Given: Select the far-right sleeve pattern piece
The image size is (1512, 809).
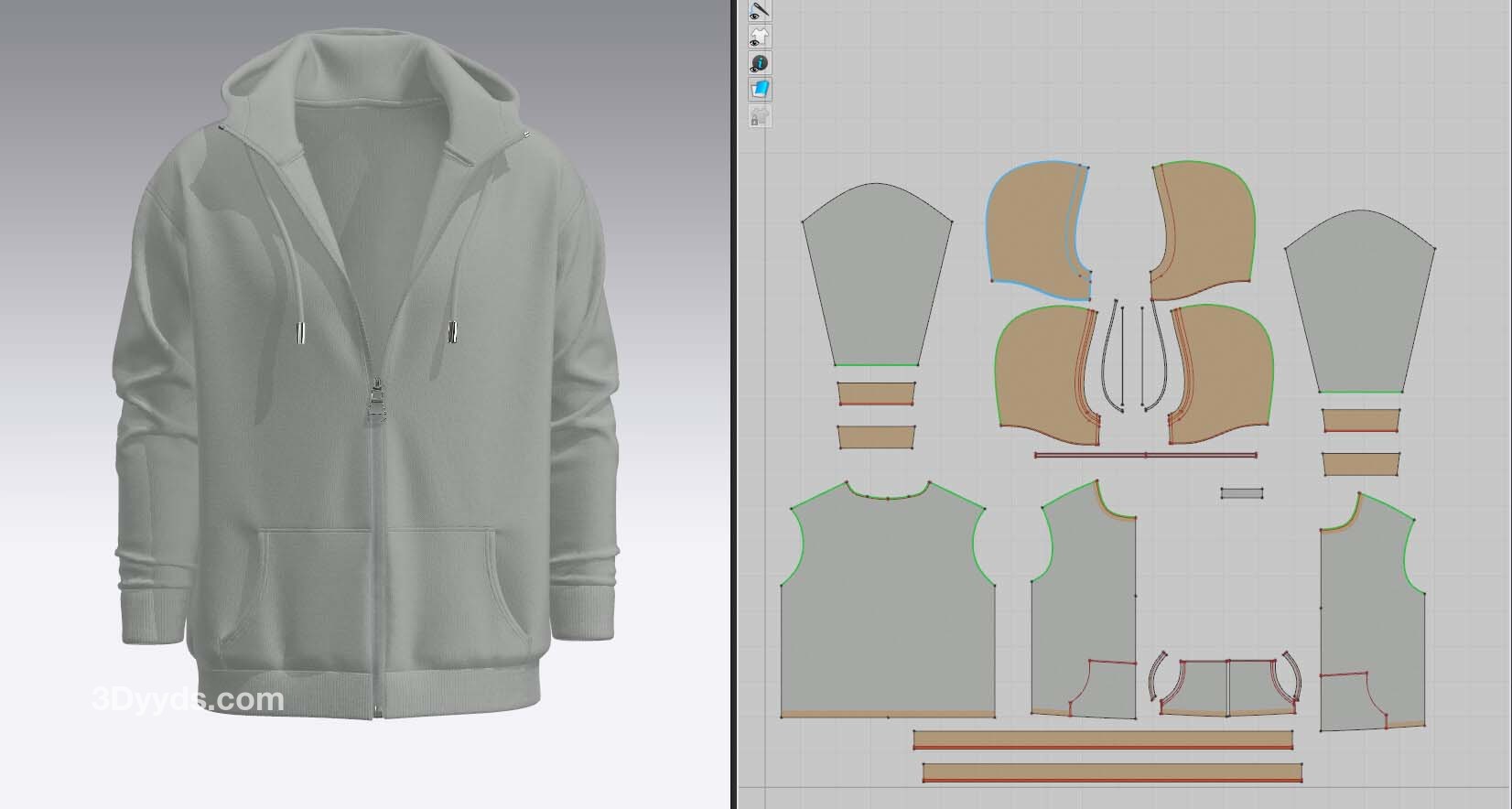Looking at the screenshot, I should [1359, 307].
